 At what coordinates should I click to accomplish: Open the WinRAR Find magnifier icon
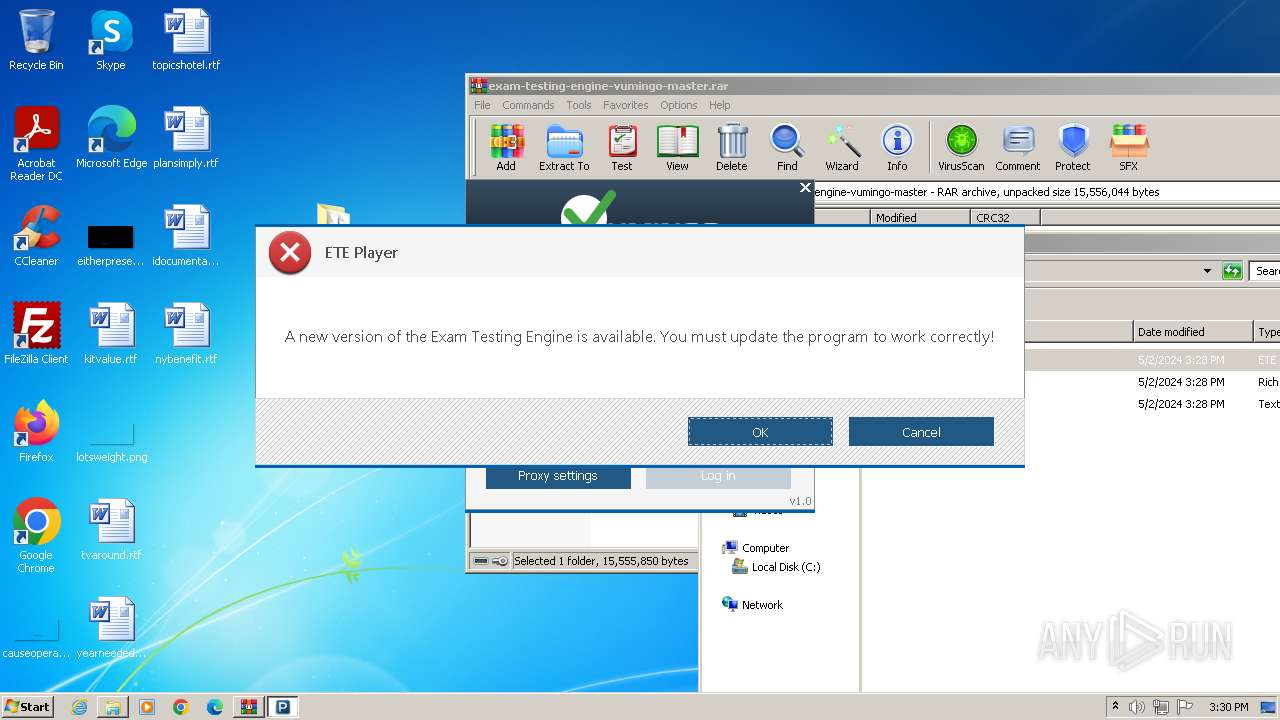click(x=787, y=148)
